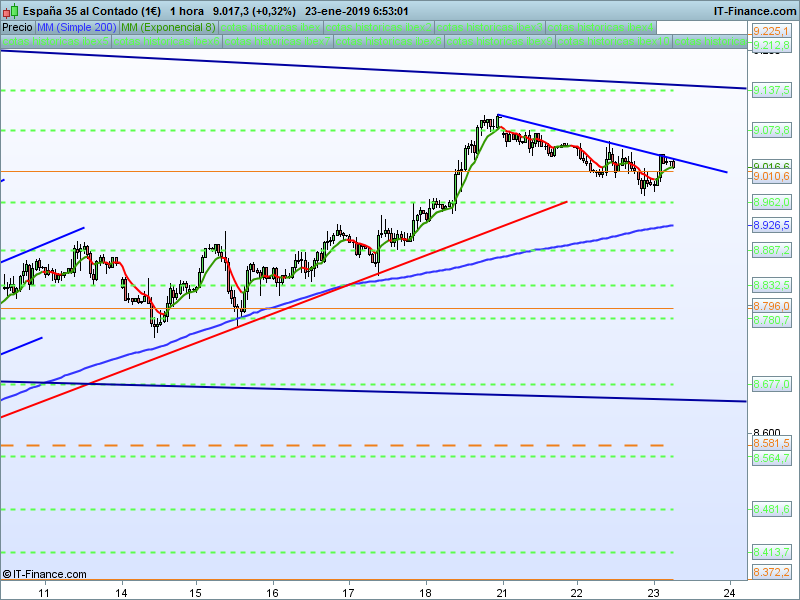Screen dimensions: 800x600
Task: Select the 'cotas historicas ibex9' label
Action: (x=501, y=41)
